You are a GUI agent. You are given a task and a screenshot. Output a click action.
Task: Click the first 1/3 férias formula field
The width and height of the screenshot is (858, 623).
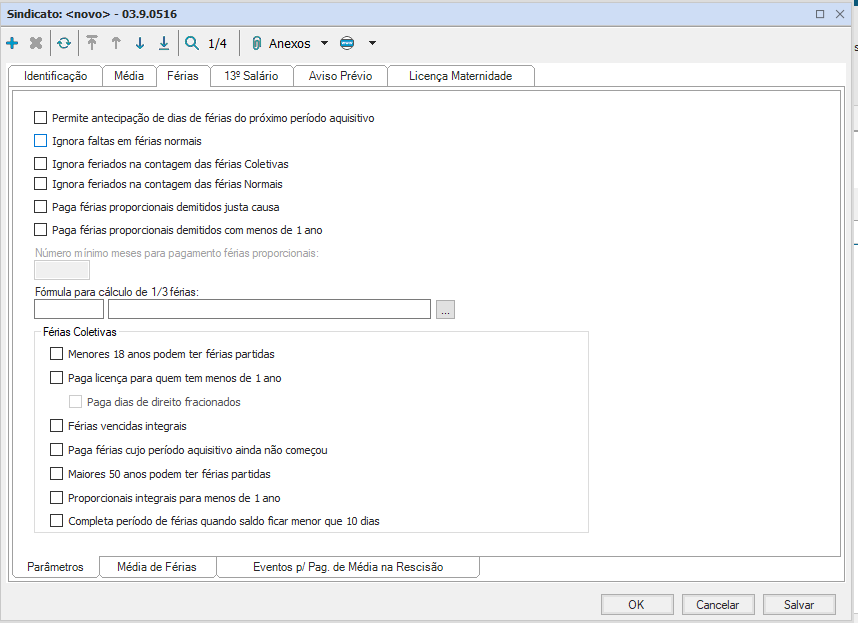pyautogui.click(x=69, y=310)
